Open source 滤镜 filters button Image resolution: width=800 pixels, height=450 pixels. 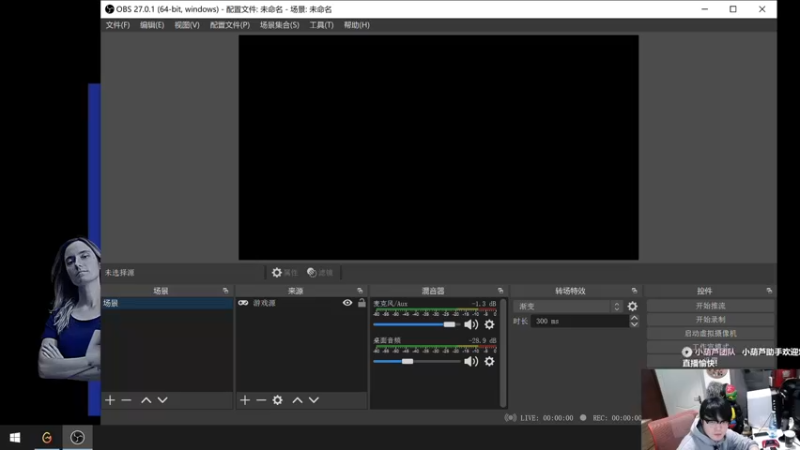click(320, 272)
